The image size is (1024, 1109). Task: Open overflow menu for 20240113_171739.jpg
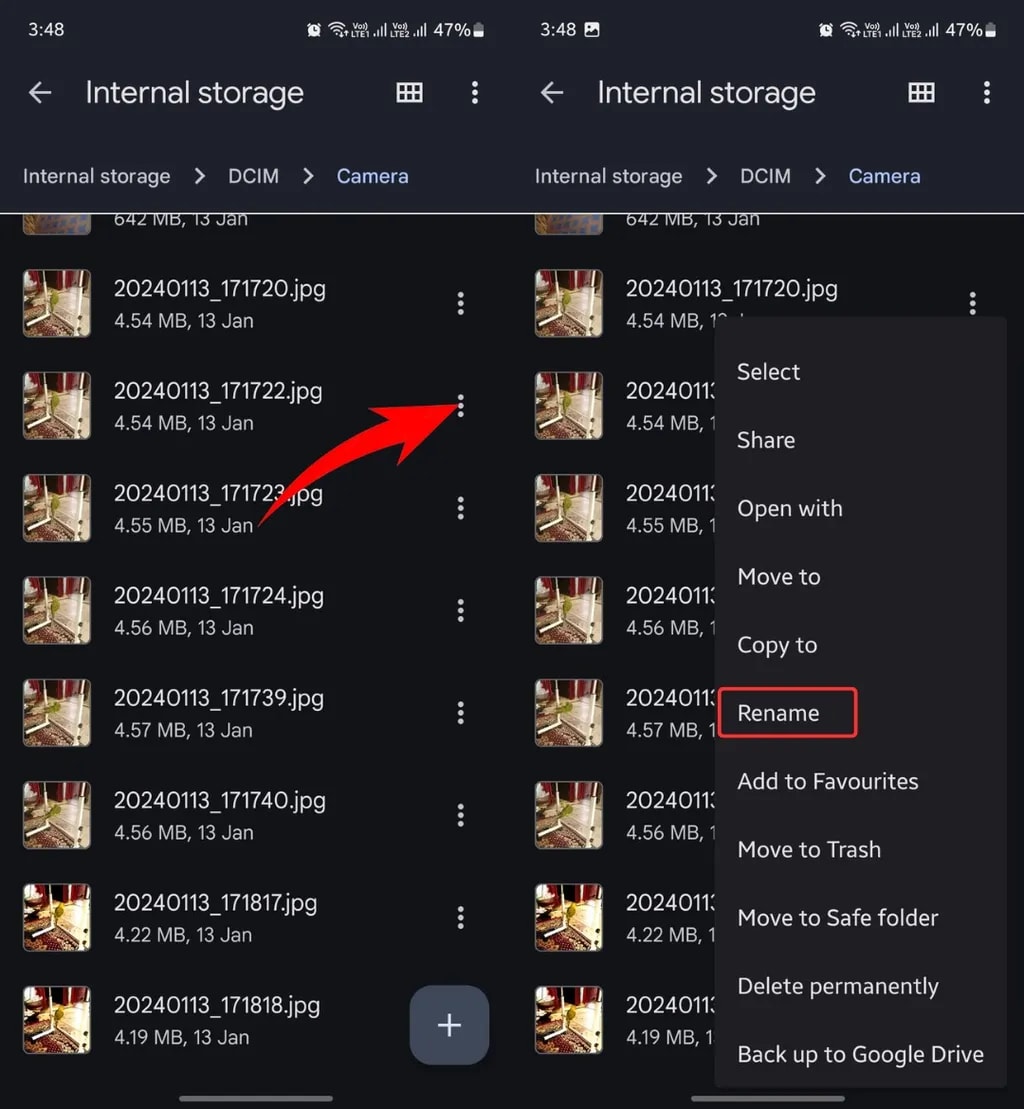460,713
